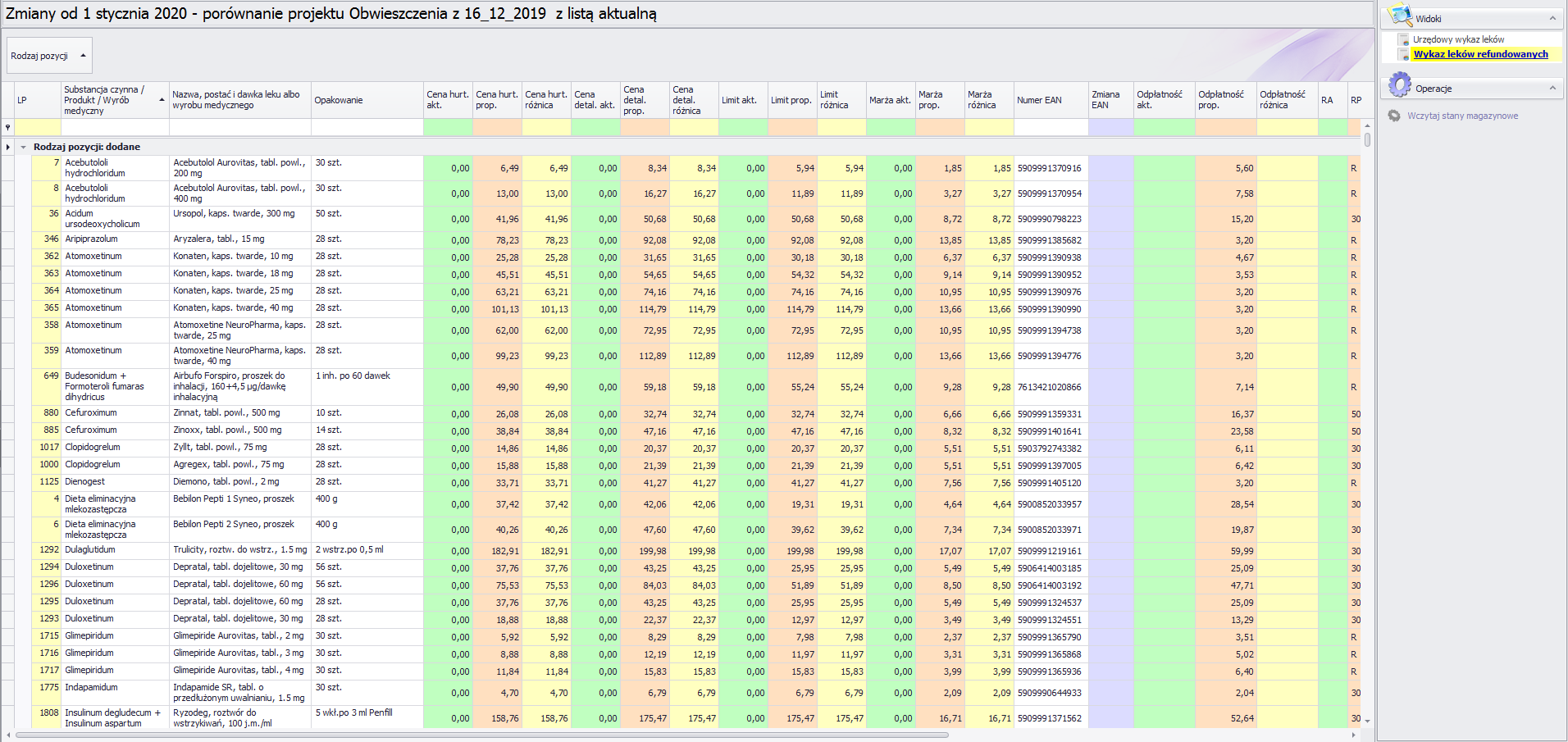The height and width of the screenshot is (742, 1568).
Task: Click the sort arrow in Substancja czynna header
Action: [162, 100]
